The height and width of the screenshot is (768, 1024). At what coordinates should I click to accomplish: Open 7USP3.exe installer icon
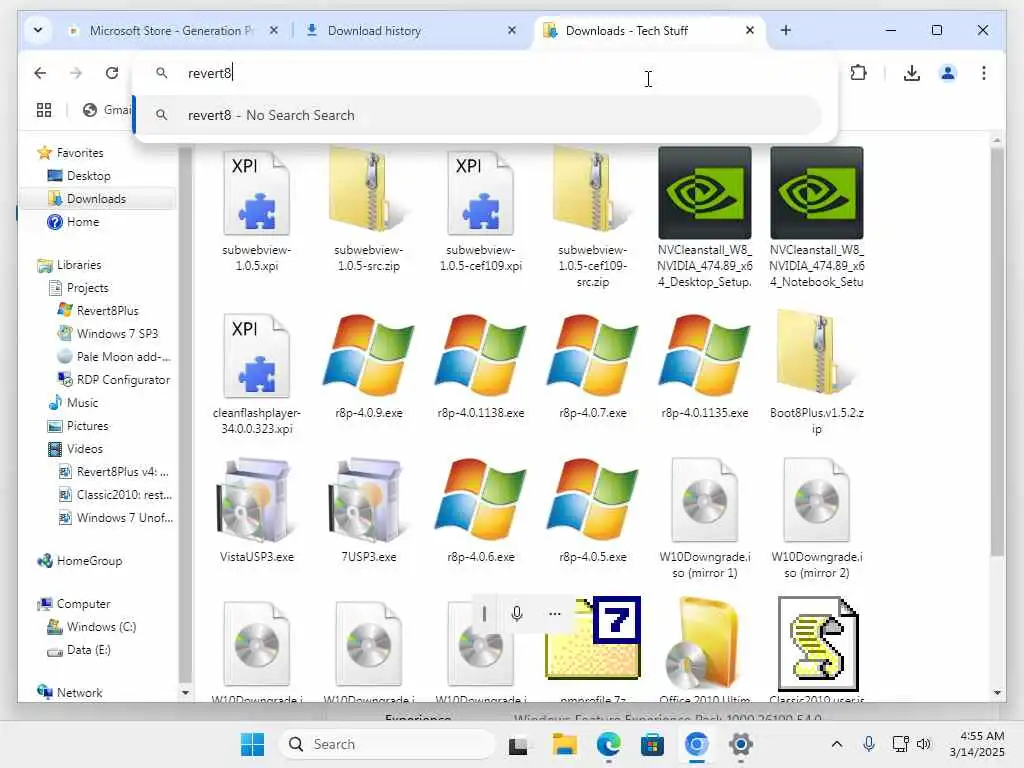click(368, 502)
